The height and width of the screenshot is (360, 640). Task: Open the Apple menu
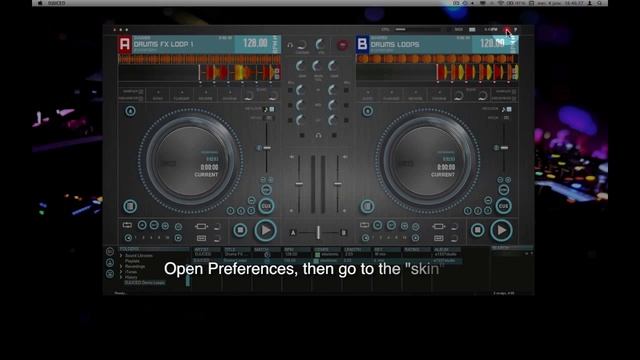click(40, 3)
